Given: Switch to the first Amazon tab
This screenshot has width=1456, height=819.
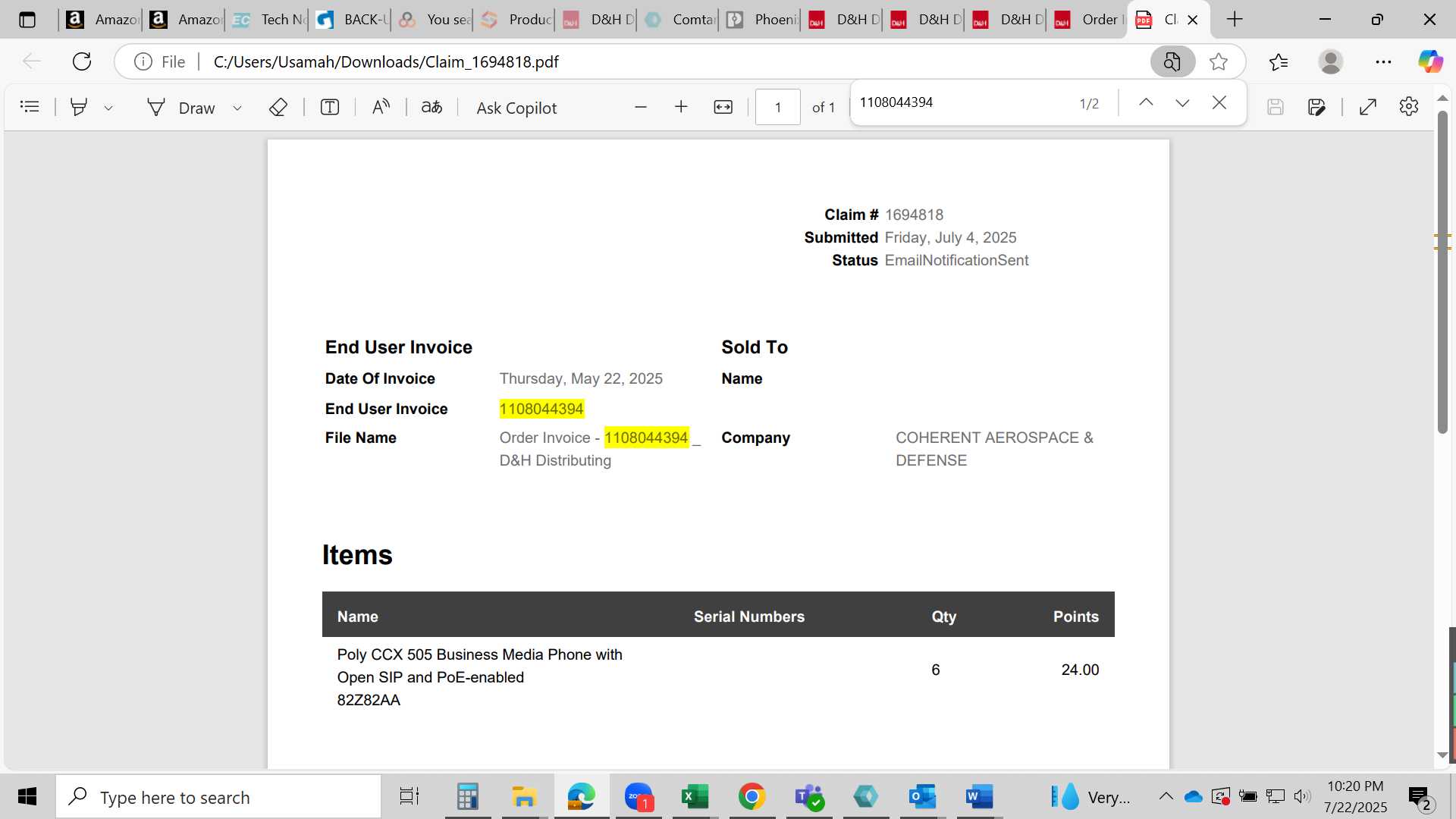Looking at the screenshot, I should tap(102, 20).
